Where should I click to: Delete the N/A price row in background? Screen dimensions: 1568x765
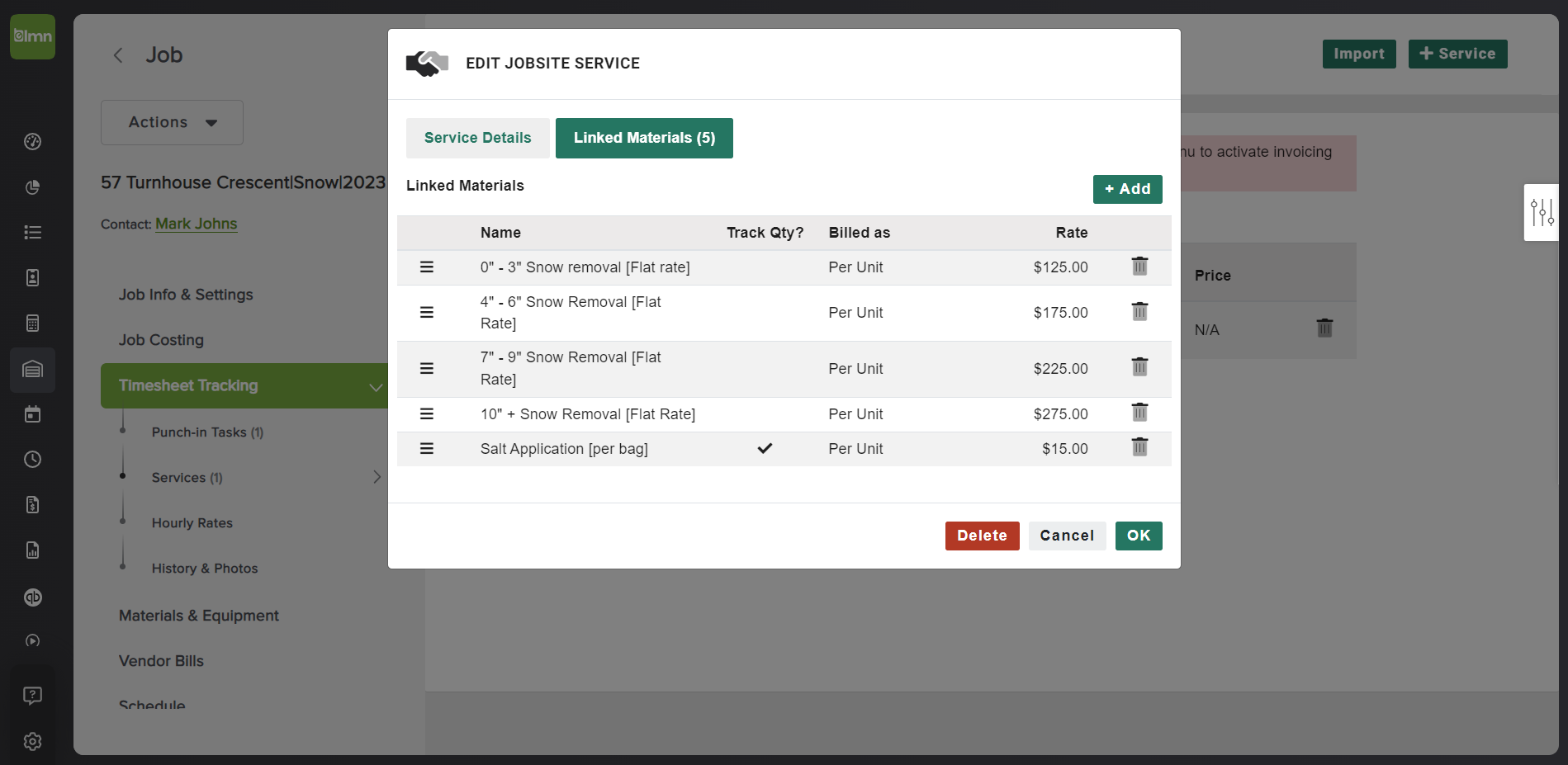[1324, 328]
